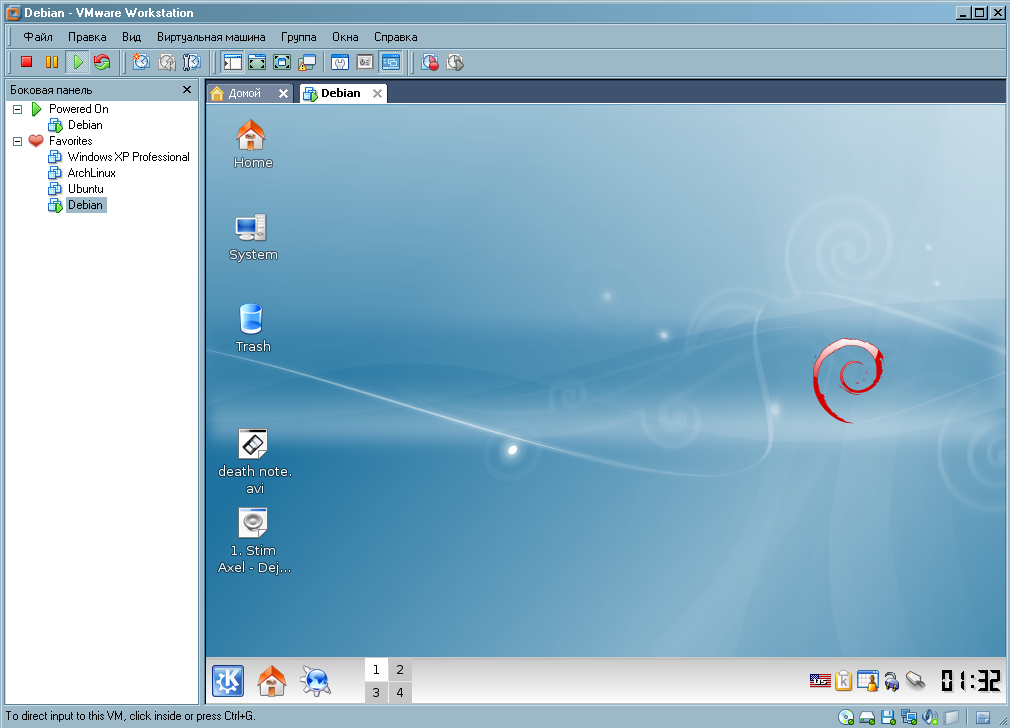Click the Reset virtual machine icon
This screenshot has height=728, width=1010.
click(102, 62)
